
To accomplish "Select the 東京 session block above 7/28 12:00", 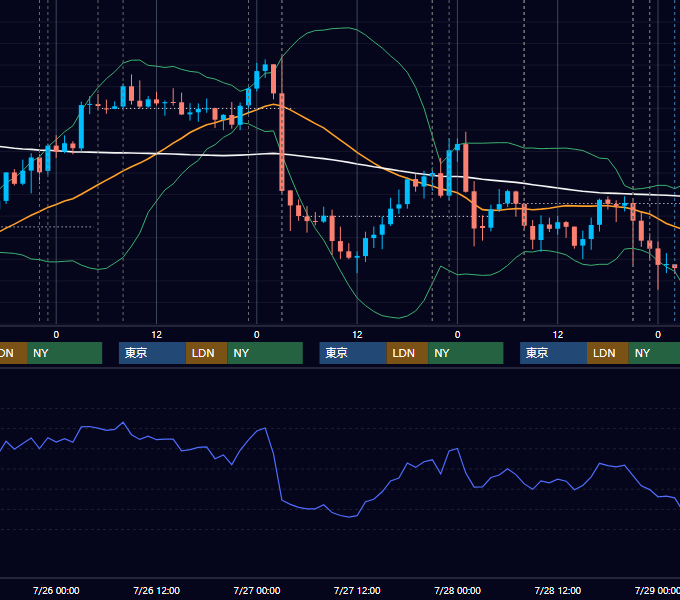I will coord(553,353).
